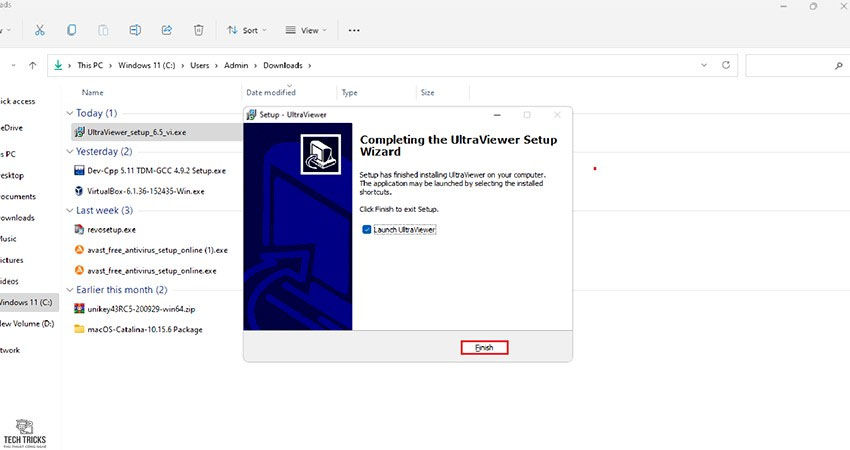Click the Share icon in toolbar

(167, 30)
